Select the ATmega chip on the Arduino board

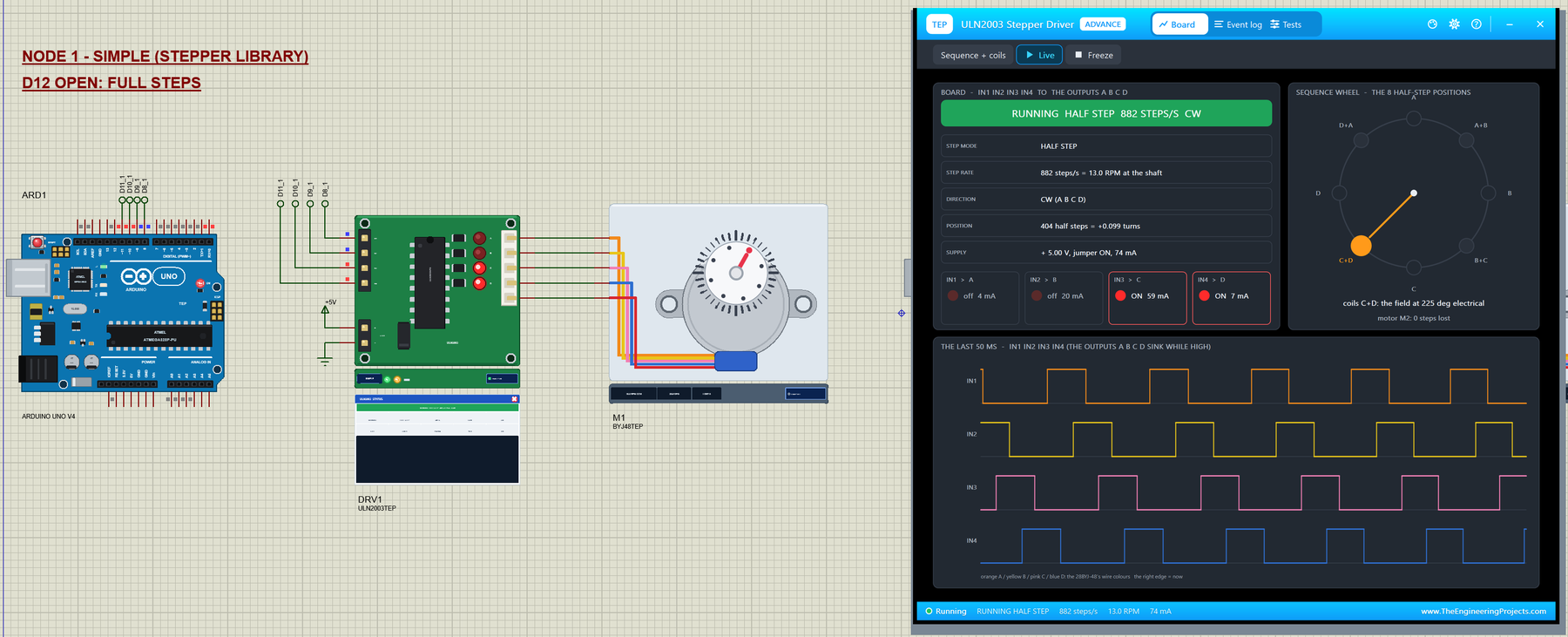tap(159, 335)
